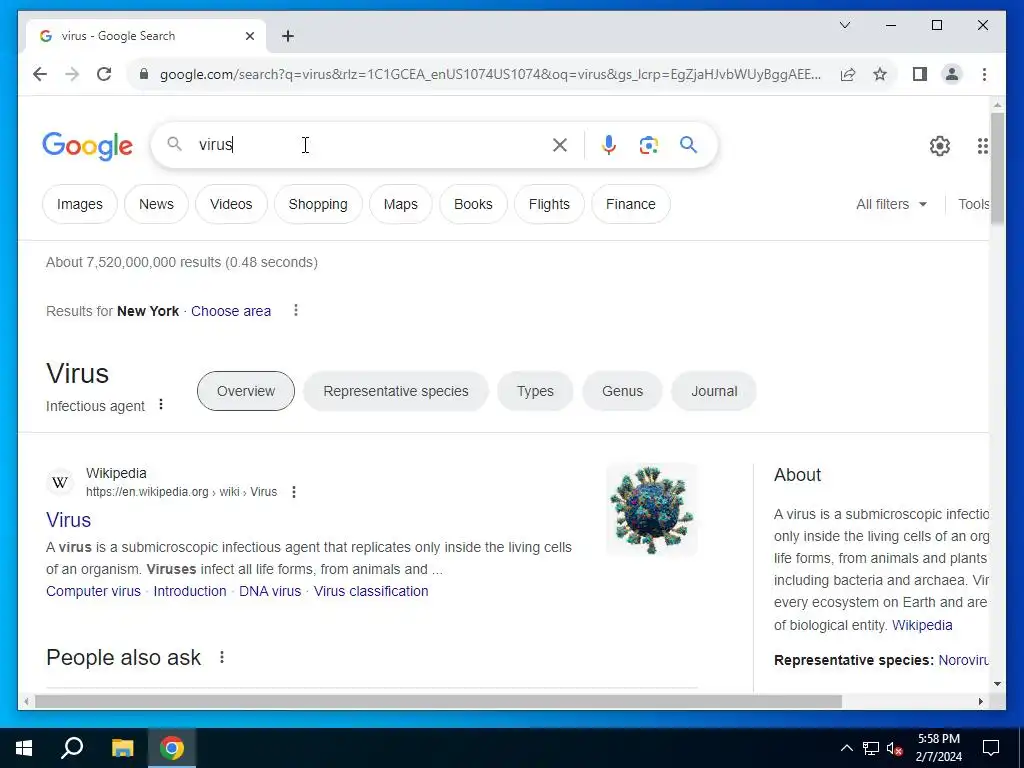
Task: Open options for the Wikipedia result
Action: tap(294, 492)
